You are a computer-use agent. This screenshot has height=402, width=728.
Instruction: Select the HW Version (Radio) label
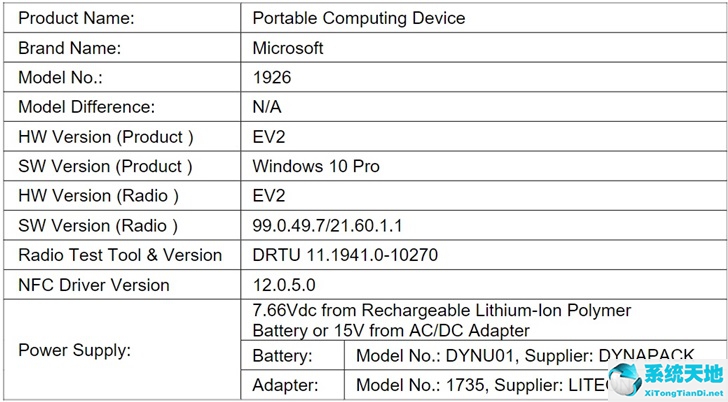98,196
